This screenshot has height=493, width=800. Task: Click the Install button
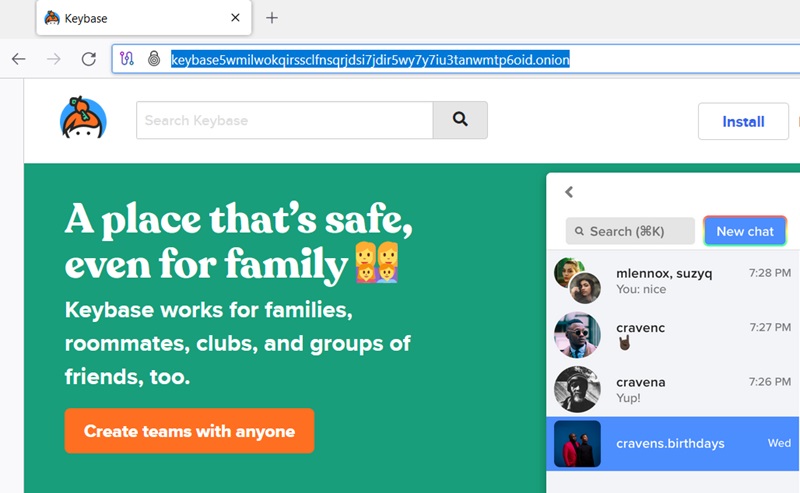[x=743, y=121]
